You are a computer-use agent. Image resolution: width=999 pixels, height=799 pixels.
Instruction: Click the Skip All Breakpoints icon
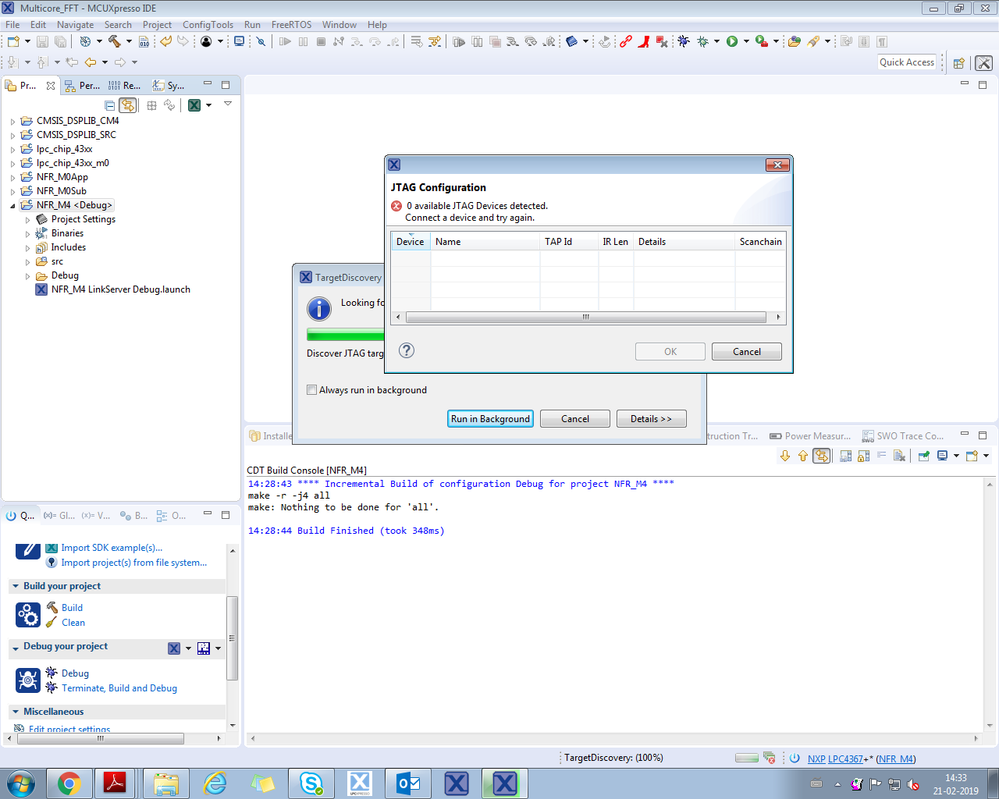[x=261, y=41]
